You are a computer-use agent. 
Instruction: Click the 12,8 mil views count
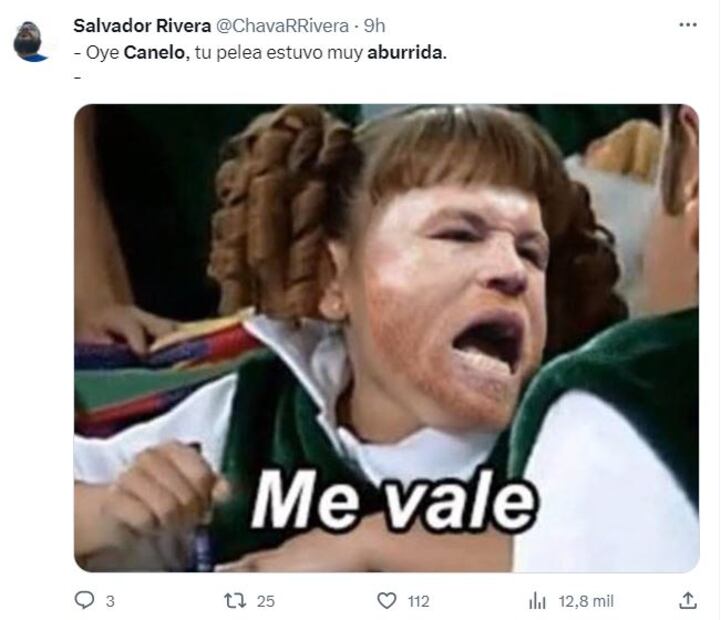point(586,601)
